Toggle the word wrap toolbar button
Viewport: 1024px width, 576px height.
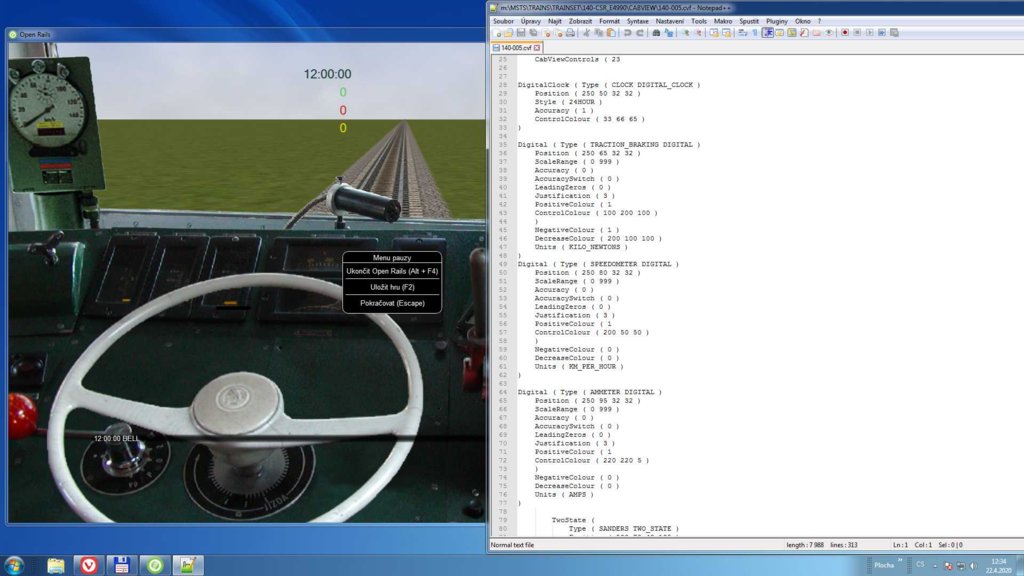pyautogui.click(x=742, y=33)
